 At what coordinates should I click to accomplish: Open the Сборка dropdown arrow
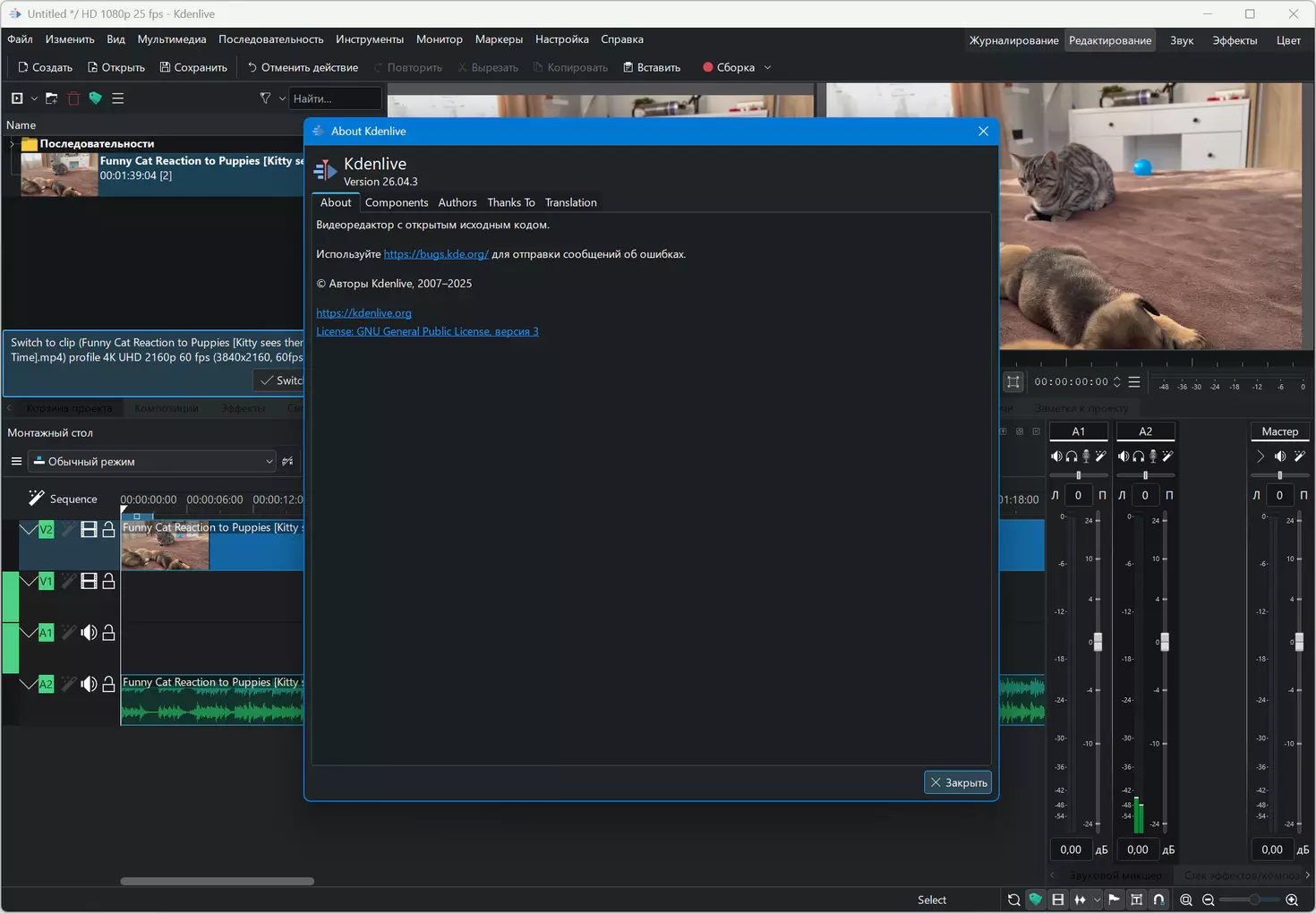click(x=767, y=67)
